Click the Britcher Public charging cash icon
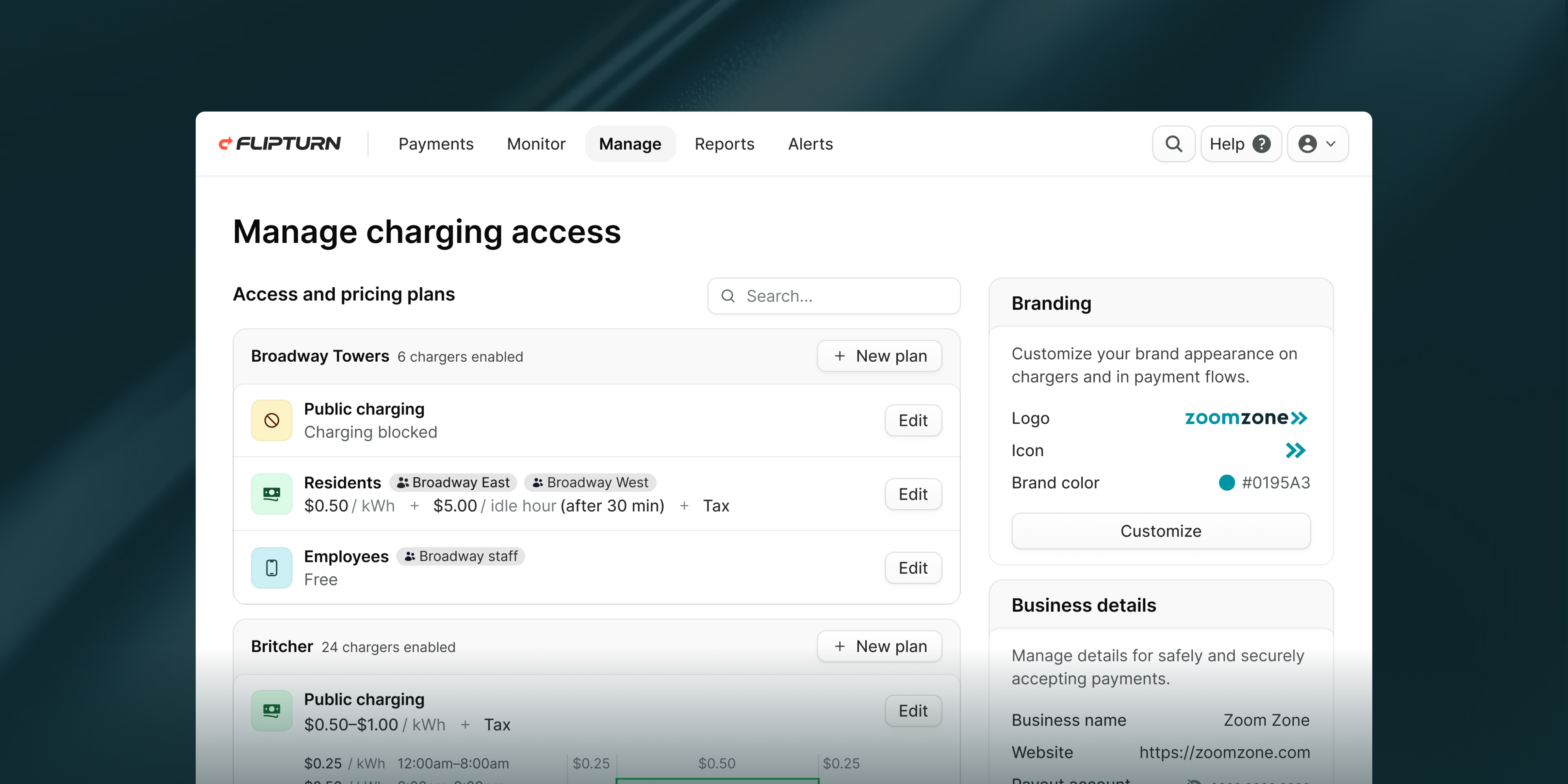The width and height of the screenshot is (1568, 784). pyautogui.click(x=271, y=710)
